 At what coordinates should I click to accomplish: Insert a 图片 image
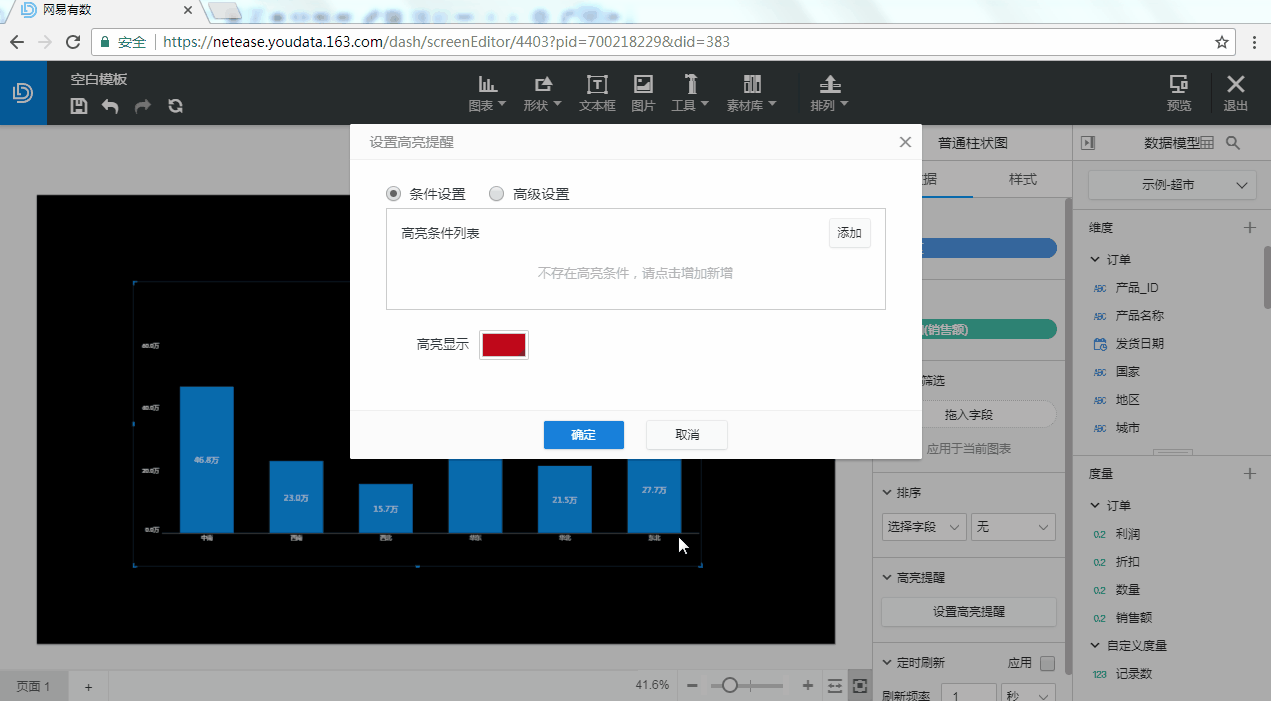(644, 93)
